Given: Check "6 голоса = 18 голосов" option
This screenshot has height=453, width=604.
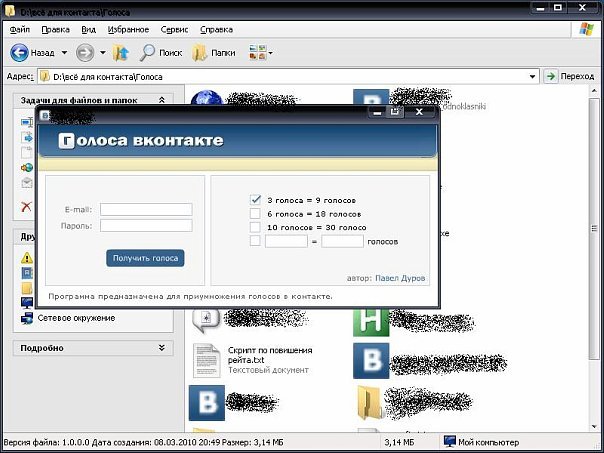Looking at the screenshot, I should [255, 213].
